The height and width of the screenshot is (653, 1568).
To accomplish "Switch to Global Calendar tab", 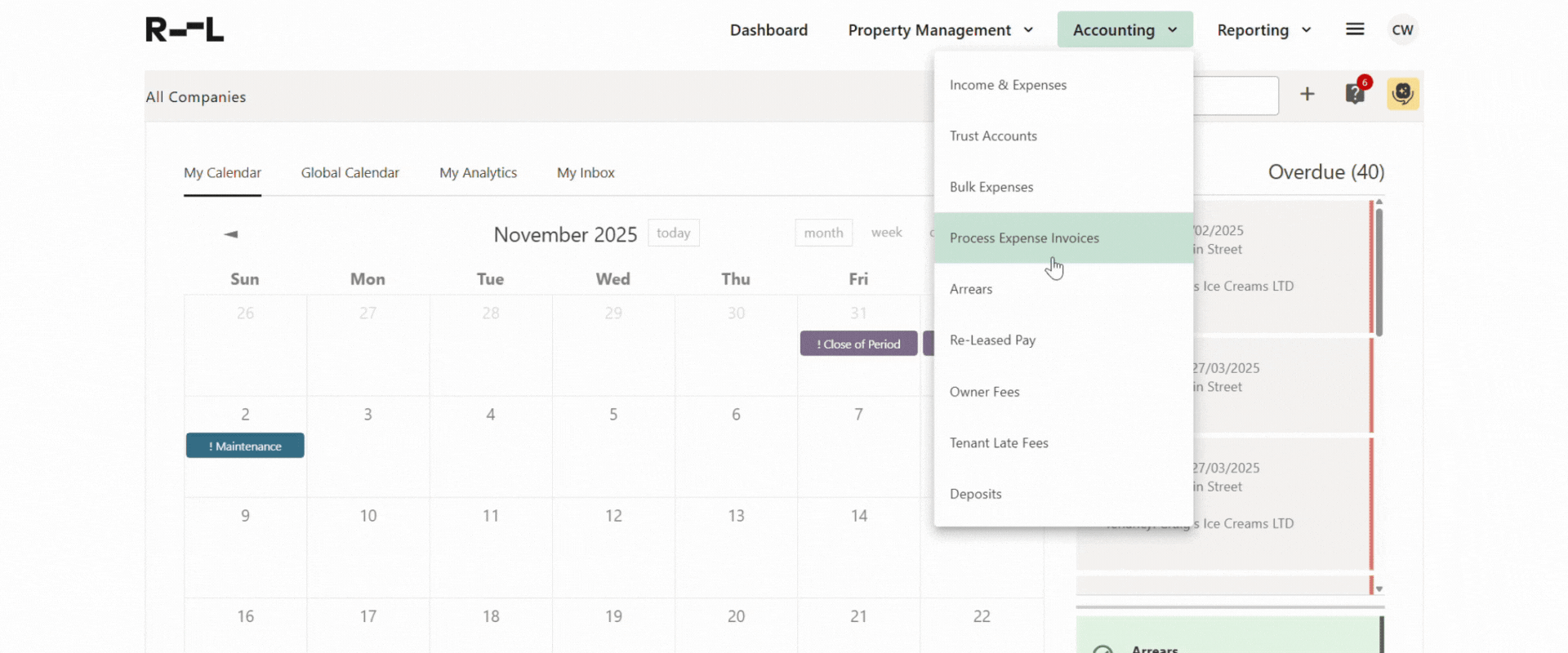I will [350, 173].
